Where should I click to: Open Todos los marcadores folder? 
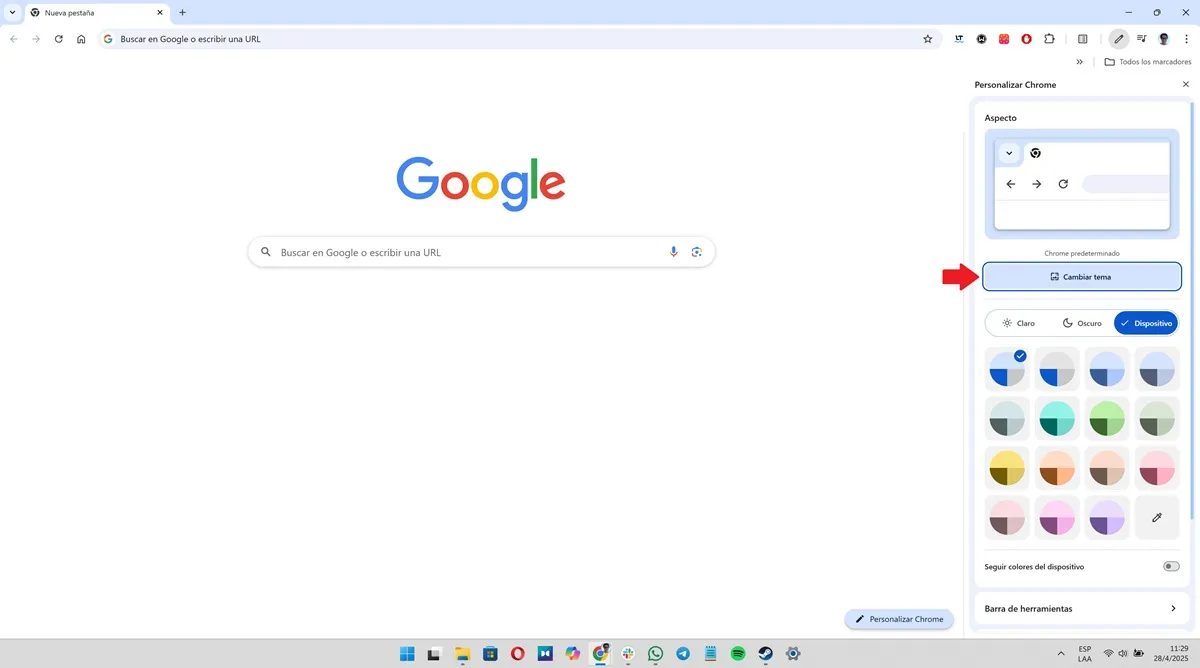pos(1148,62)
